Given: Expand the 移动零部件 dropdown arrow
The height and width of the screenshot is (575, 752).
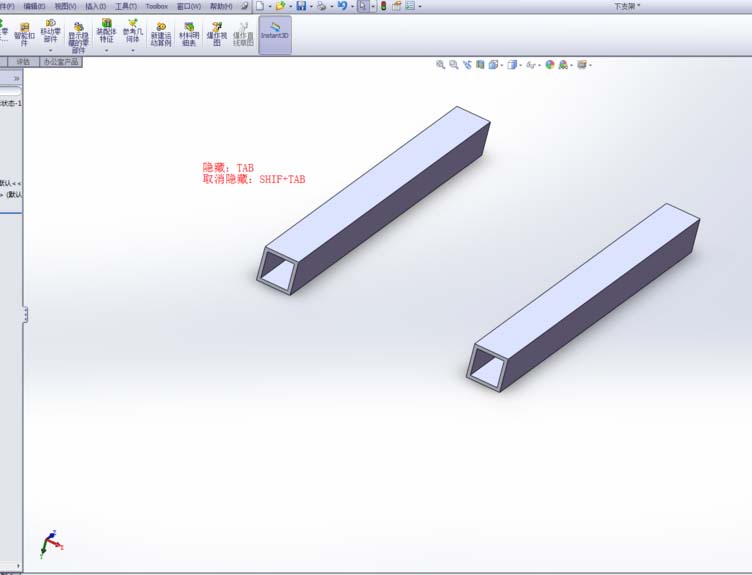Looking at the screenshot, I should (x=50, y=51).
